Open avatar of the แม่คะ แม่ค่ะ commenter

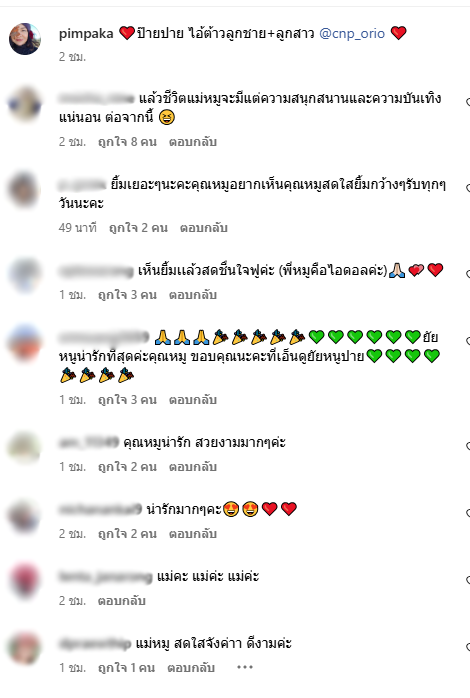pyautogui.click(x=25, y=581)
